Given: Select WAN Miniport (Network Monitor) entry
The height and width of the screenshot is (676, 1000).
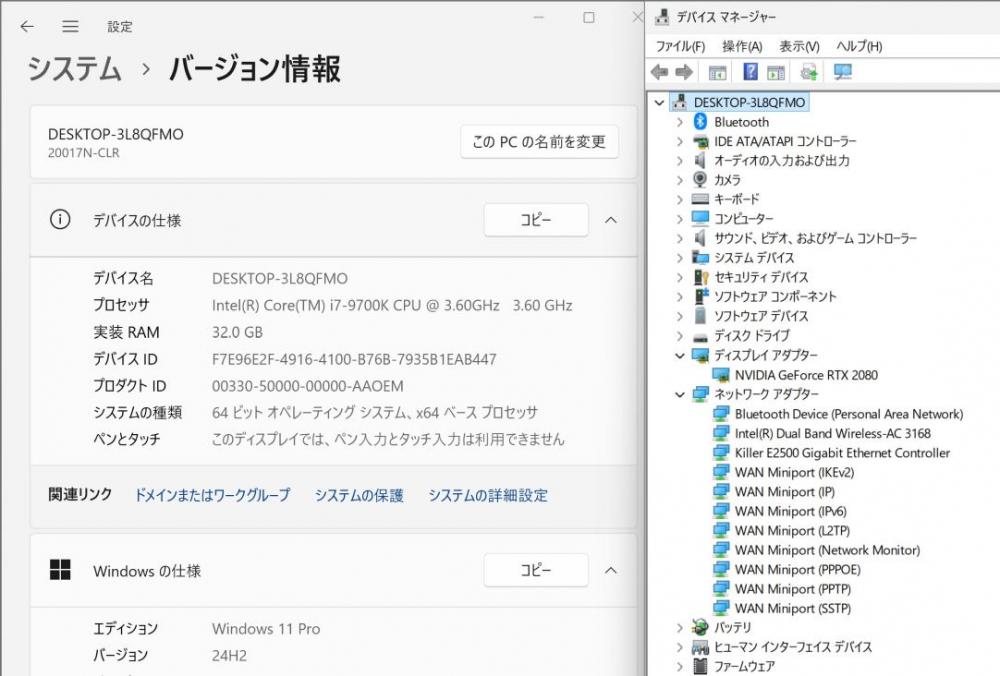Looking at the screenshot, I should tap(827, 550).
